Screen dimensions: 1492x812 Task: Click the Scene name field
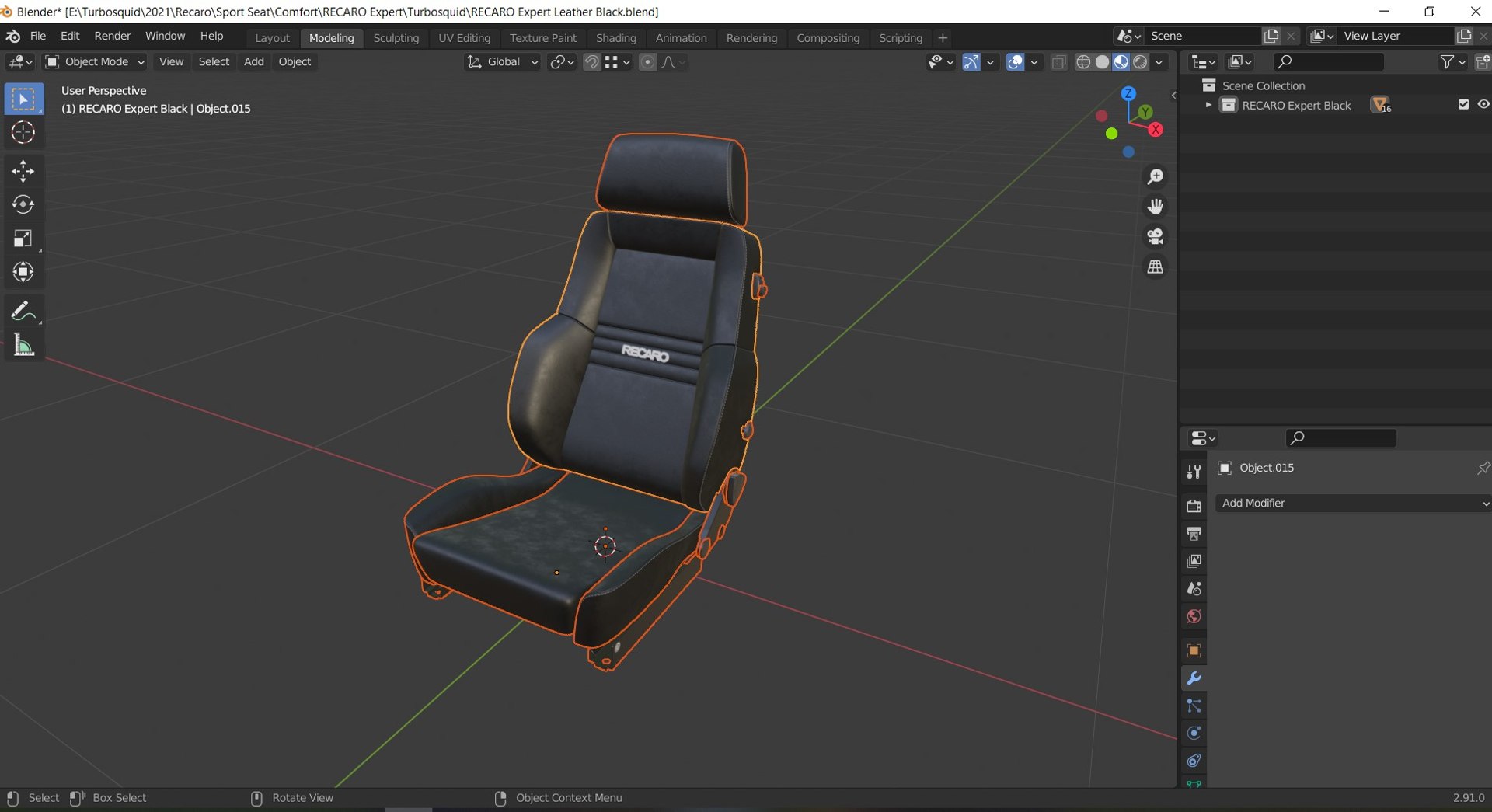(x=1201, y=36)
